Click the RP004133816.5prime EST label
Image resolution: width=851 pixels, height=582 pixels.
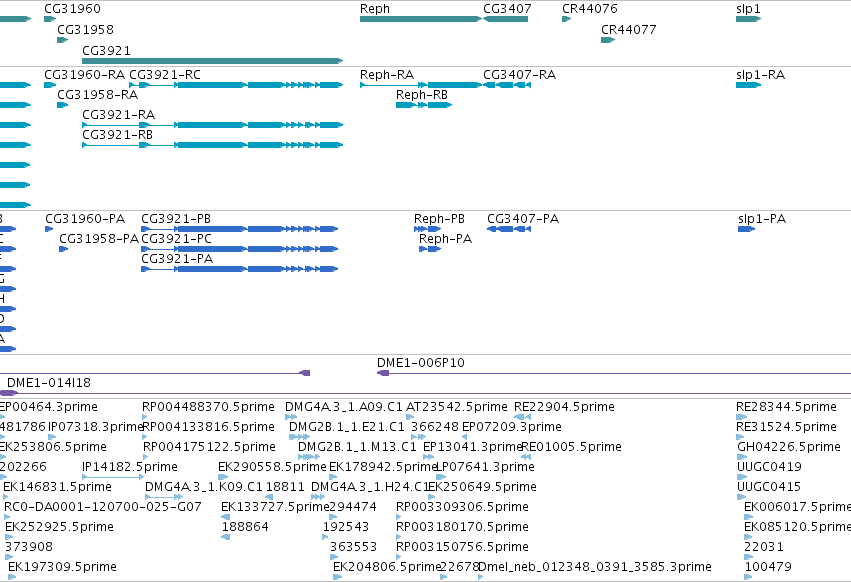click(208, 427)
